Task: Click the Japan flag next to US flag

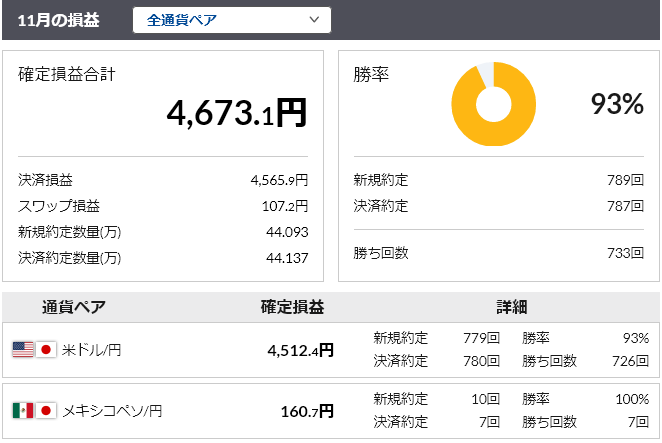Action: [x=46, y=350]
